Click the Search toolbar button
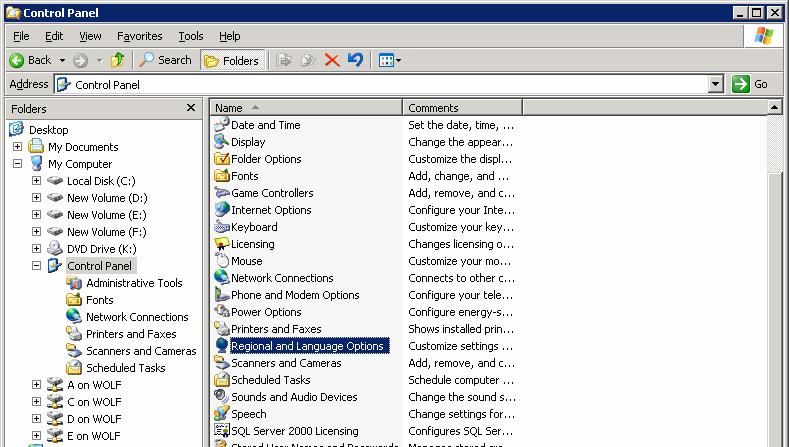The height and width of the screenshot is (447, 789). [166, 60]
